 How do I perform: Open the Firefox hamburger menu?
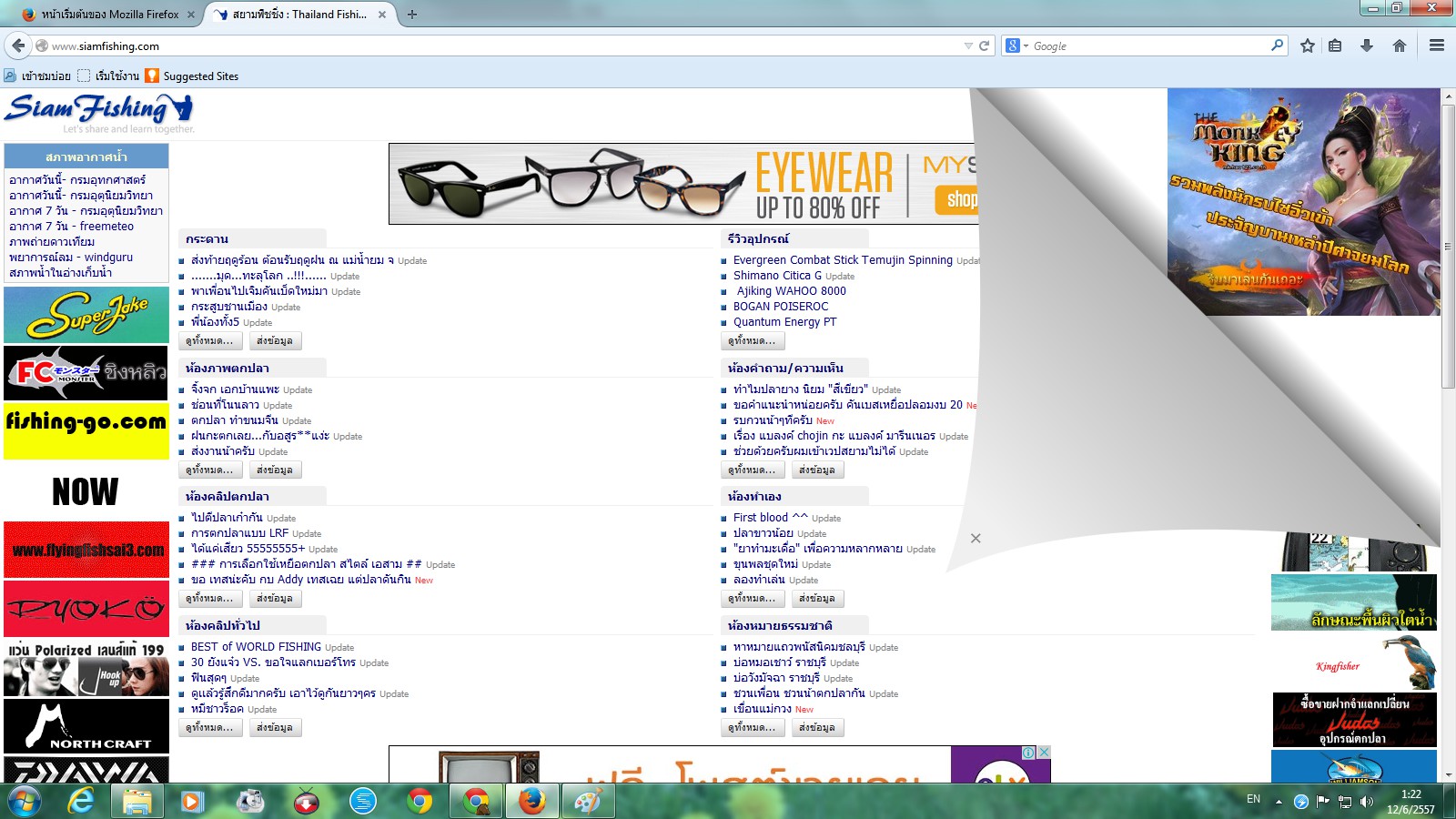1437,45
